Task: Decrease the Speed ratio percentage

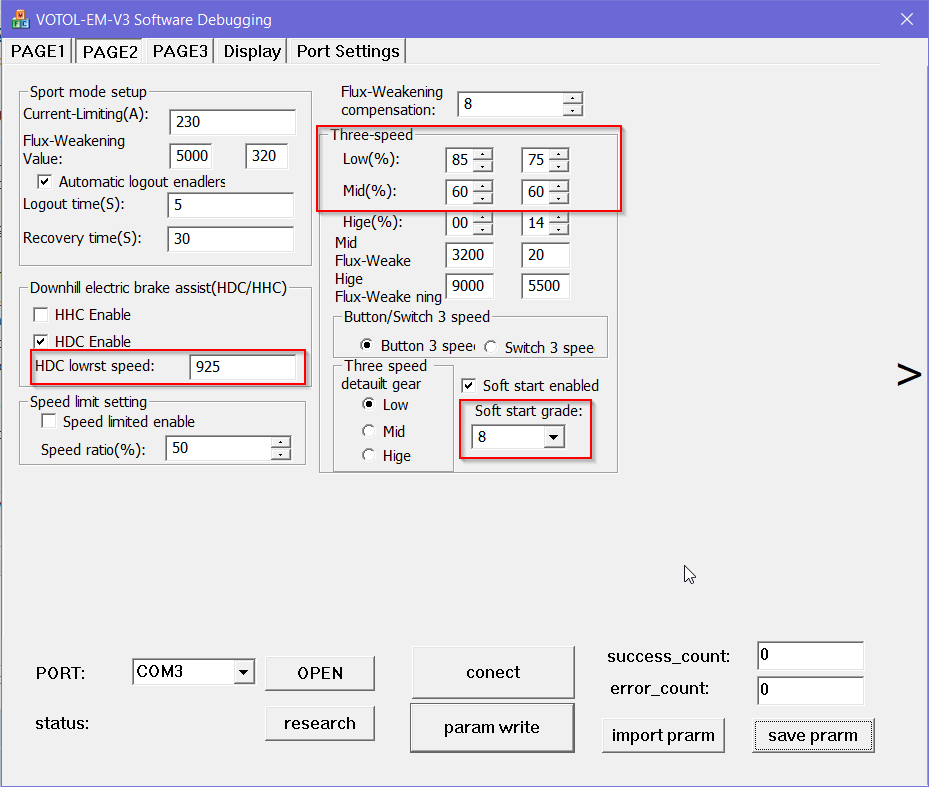Action: (x=281, y=454)
